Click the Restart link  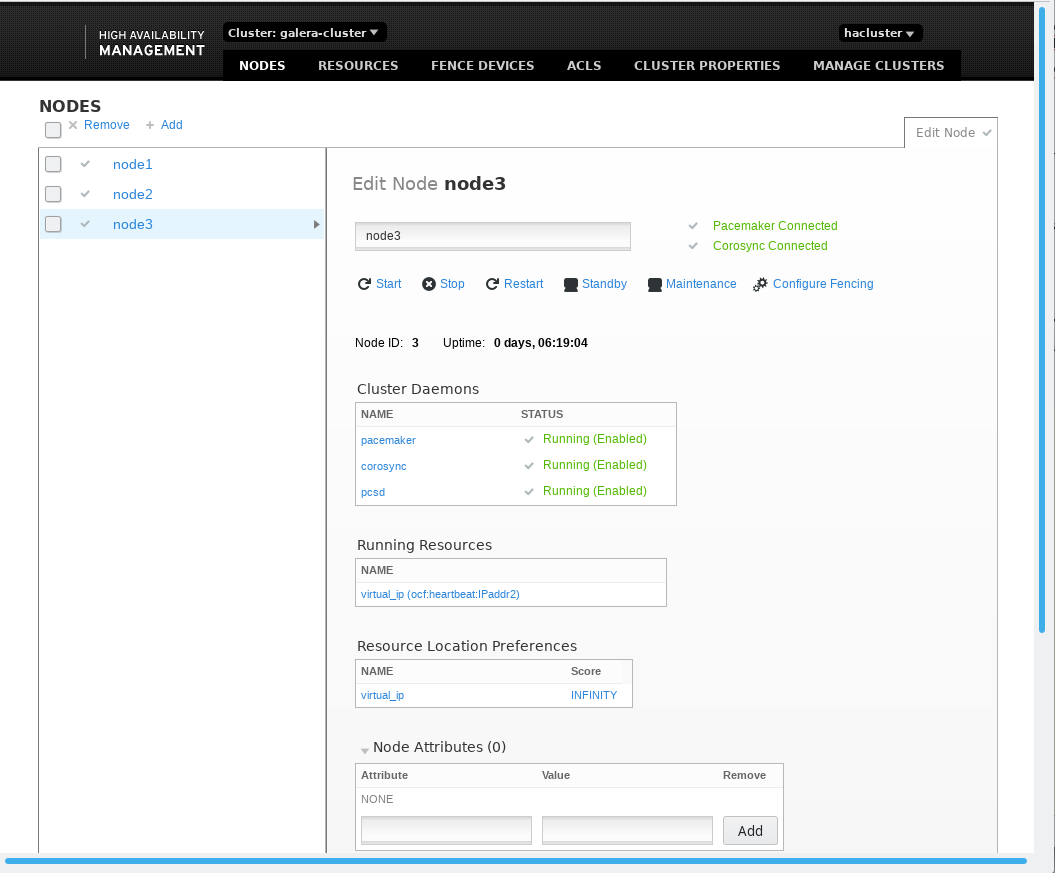coord(523,284)
